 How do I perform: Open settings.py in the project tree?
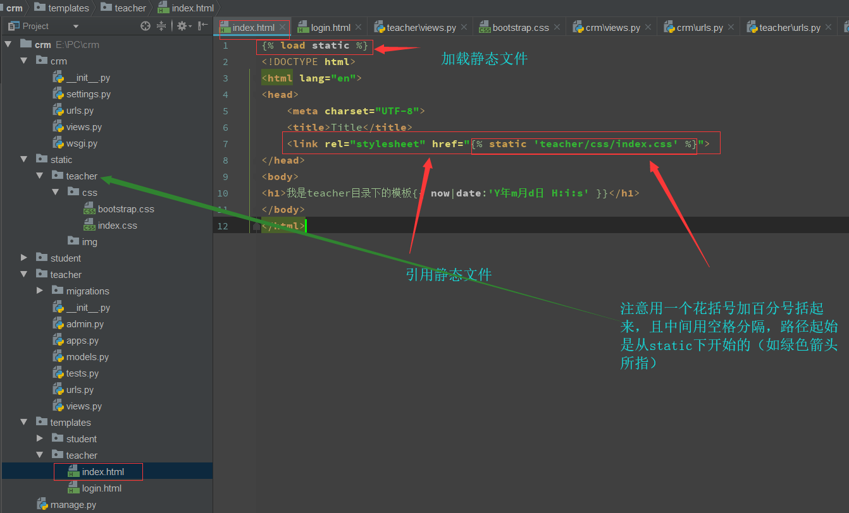[88, 94]
